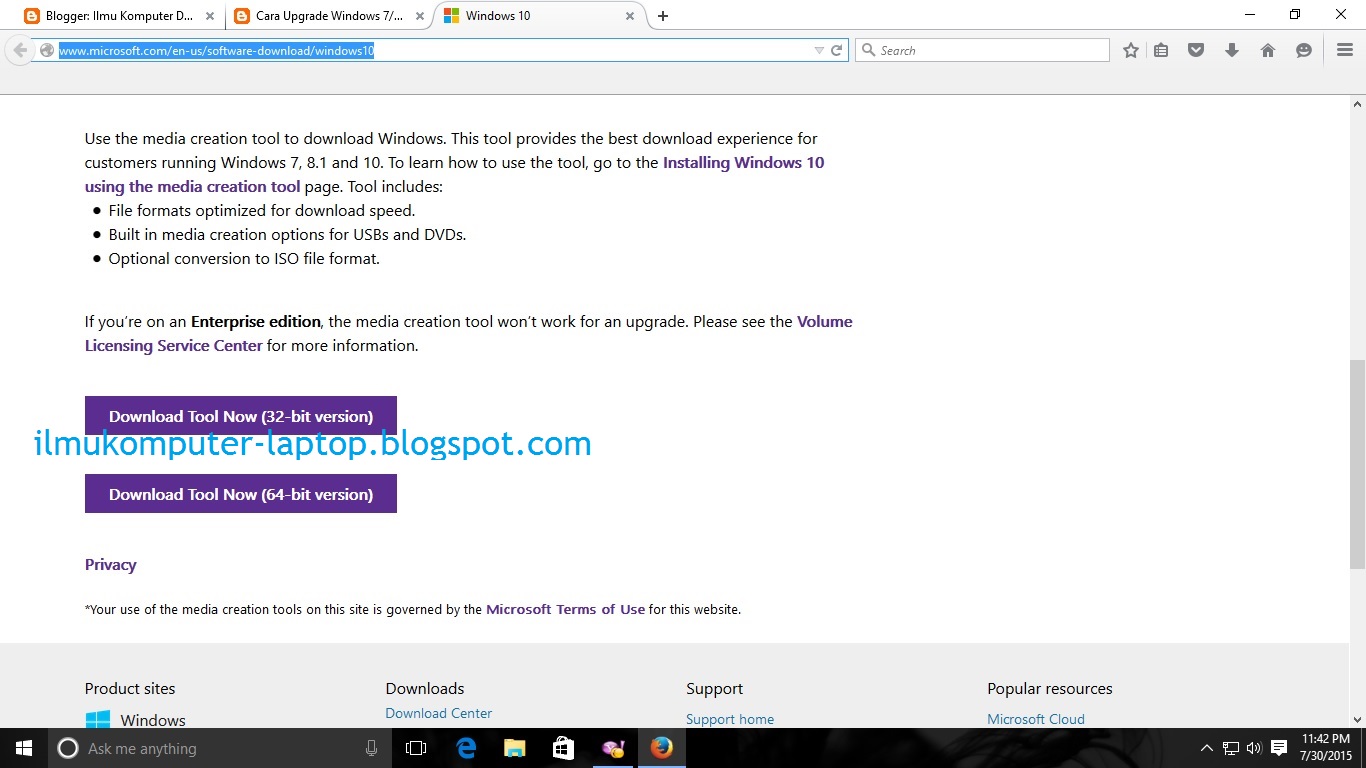Click the Hello chat smiley icon
This screenshot has width=1366, height=768.
[1303, 50]
